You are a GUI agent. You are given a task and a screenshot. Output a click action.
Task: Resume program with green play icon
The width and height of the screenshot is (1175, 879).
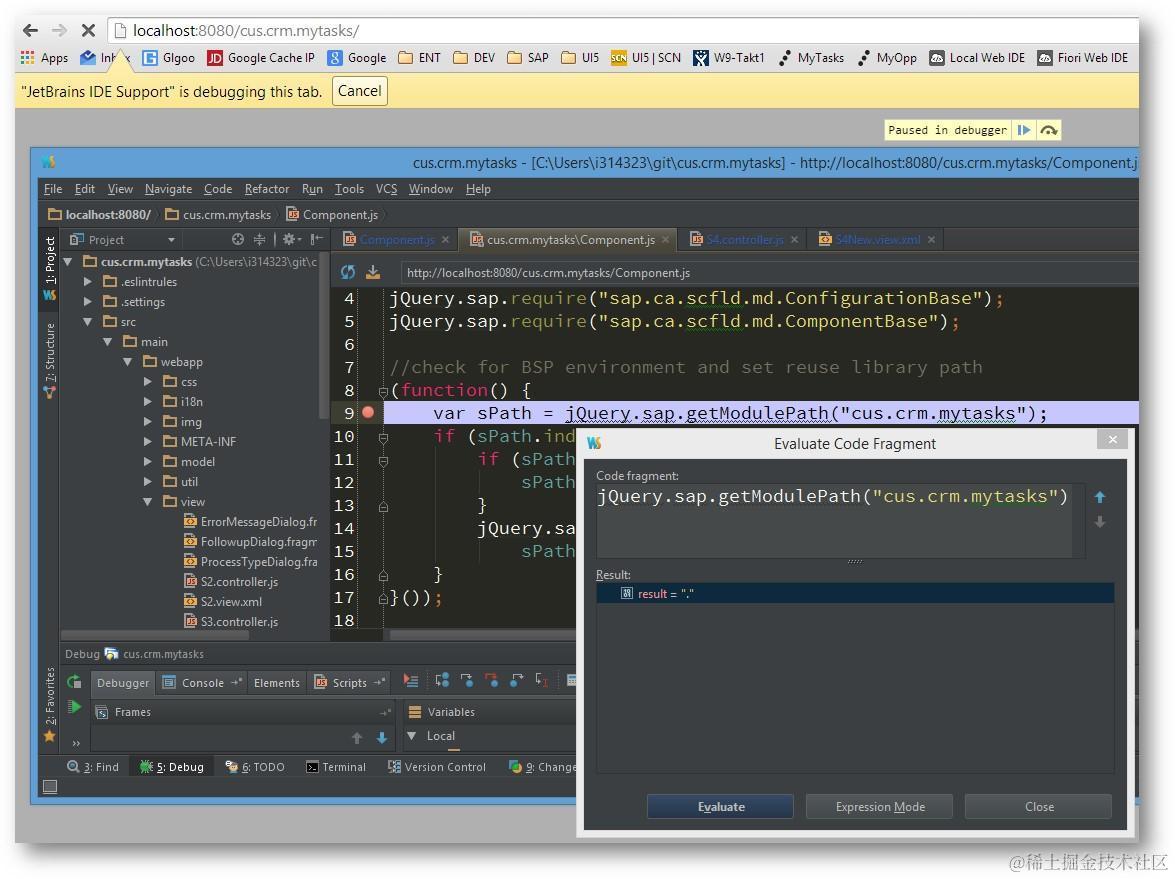coord(73,707)
